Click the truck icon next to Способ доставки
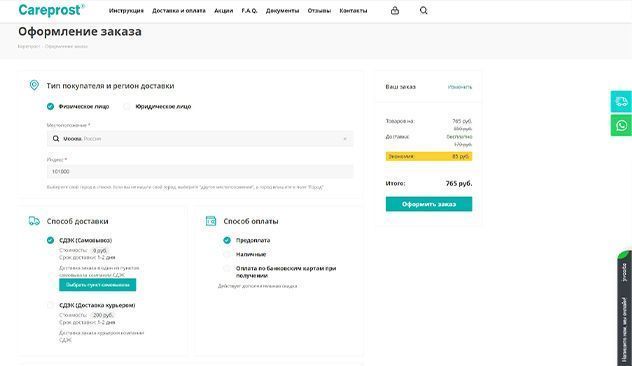Screen dimensions: 632x366 tap(34, 221)
